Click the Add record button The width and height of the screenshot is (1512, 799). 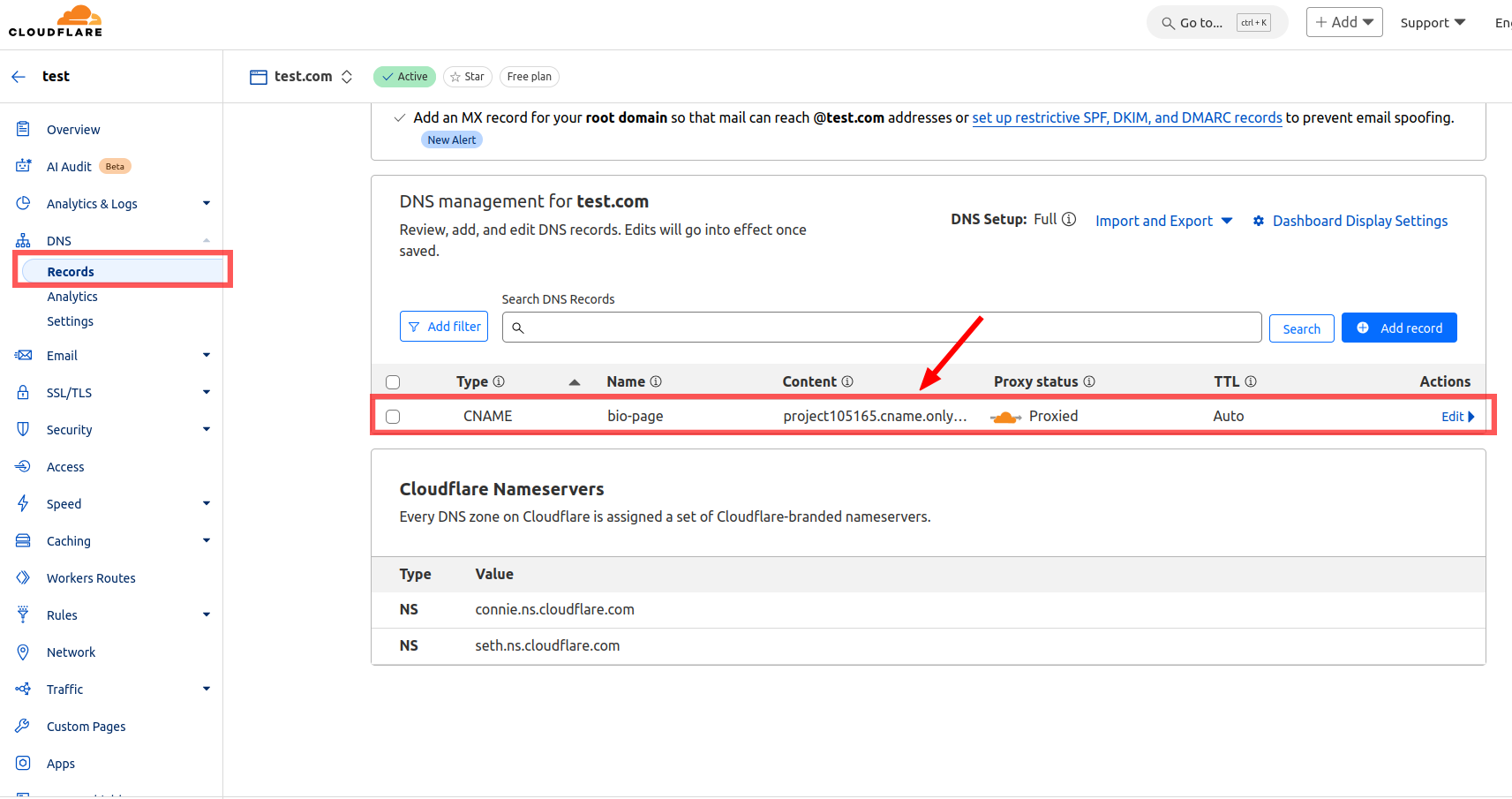click(1398, 328)
